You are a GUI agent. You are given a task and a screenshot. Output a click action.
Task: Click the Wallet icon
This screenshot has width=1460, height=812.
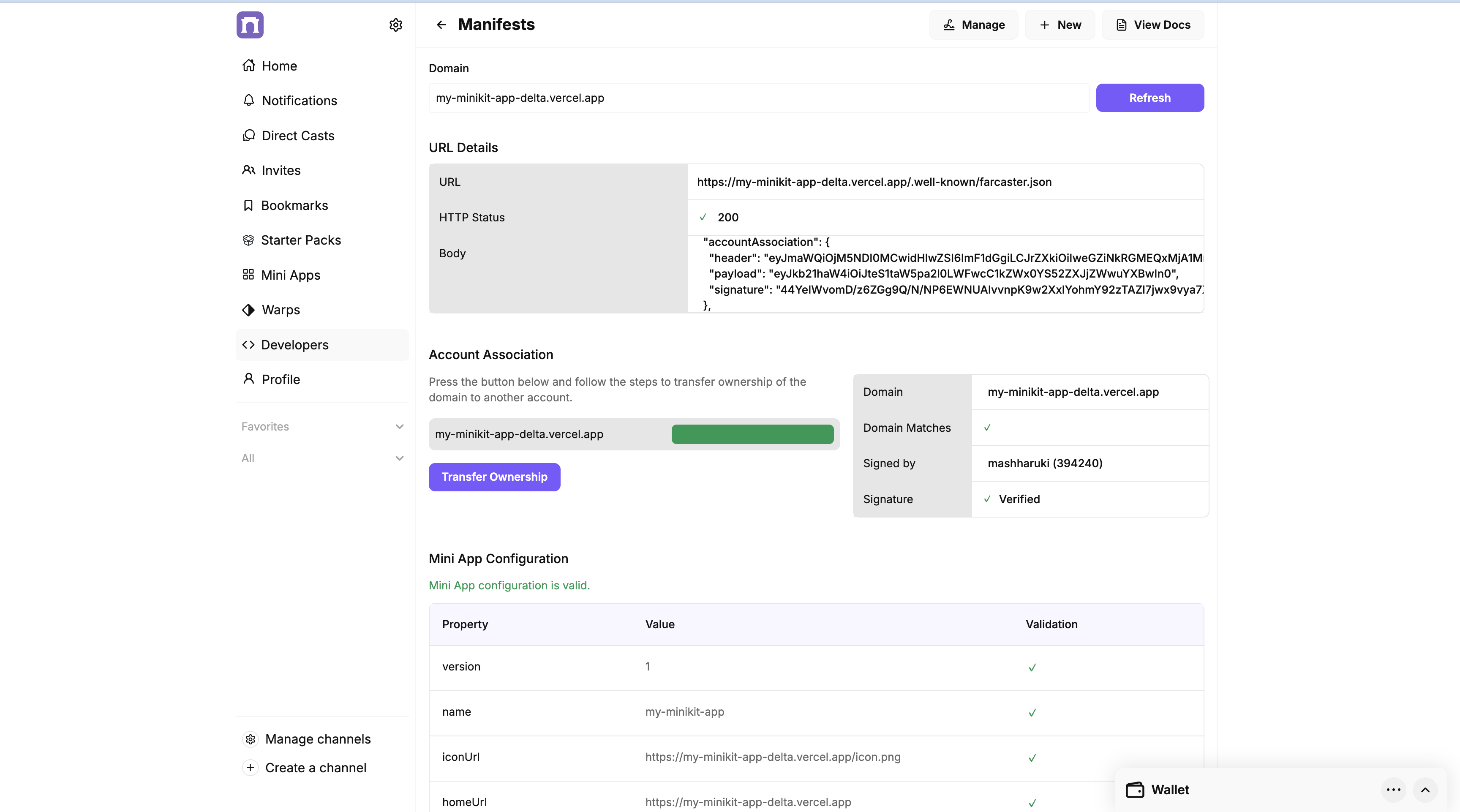pos(1135,789)
